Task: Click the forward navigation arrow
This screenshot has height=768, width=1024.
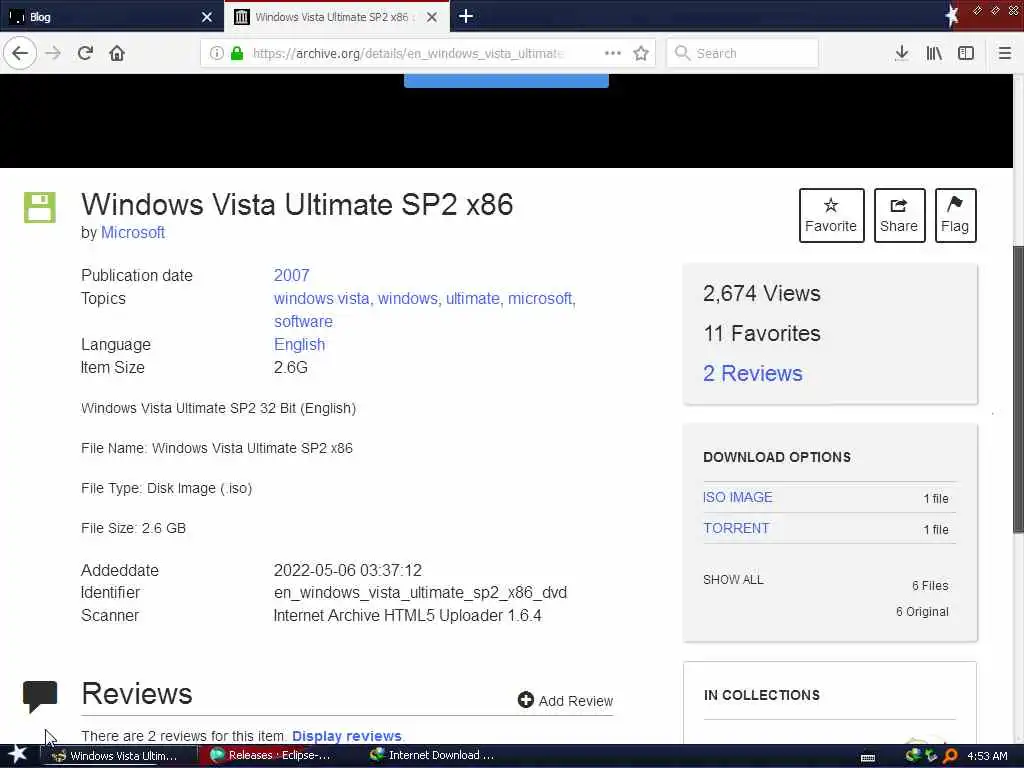Action: 53,53
